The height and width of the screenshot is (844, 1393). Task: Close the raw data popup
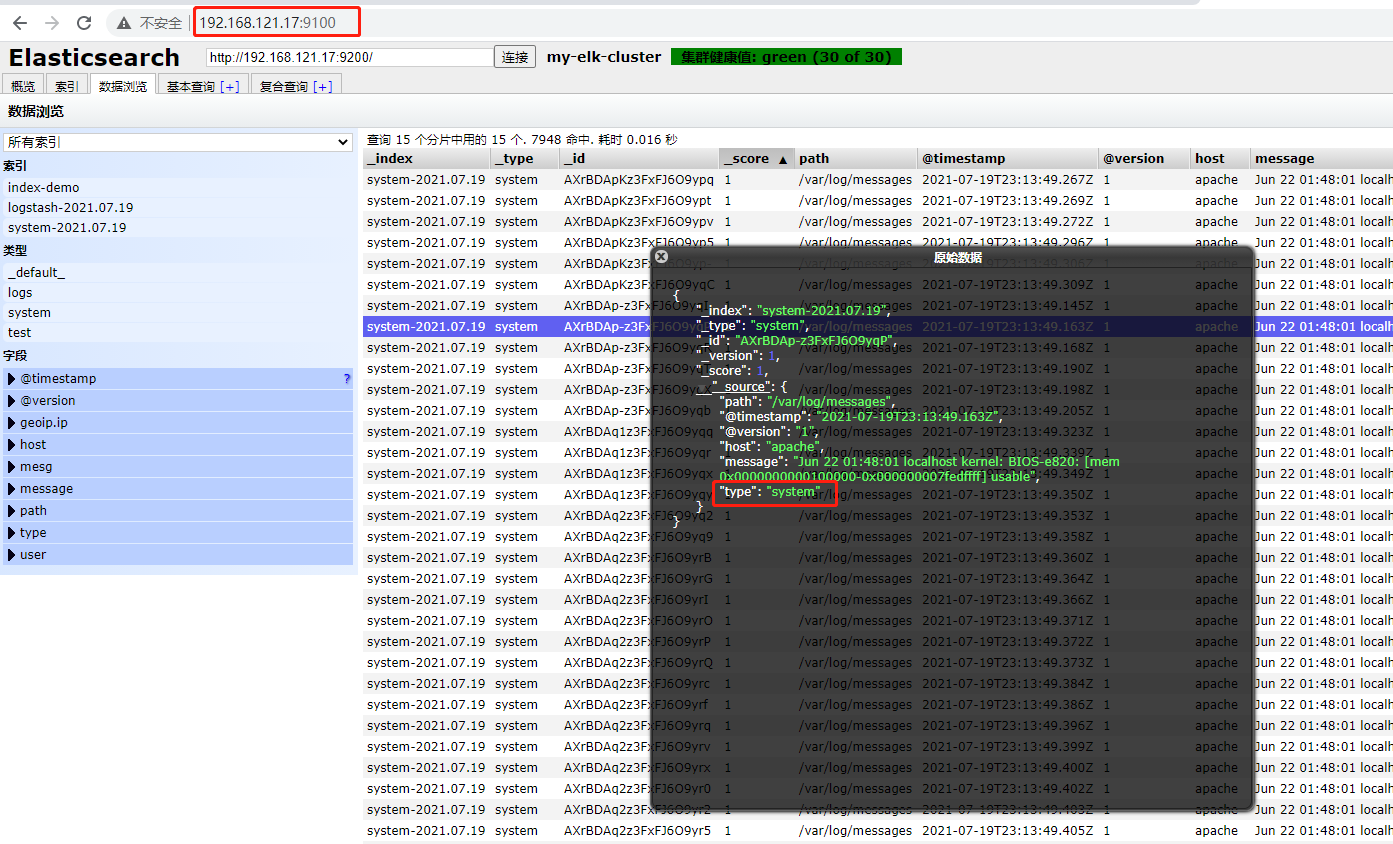click(661, 257)
